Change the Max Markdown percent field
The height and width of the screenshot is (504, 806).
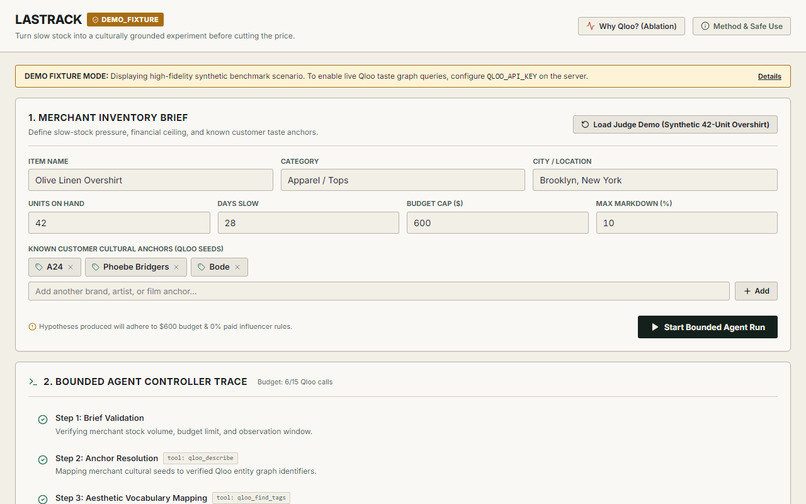click(686, 223)
